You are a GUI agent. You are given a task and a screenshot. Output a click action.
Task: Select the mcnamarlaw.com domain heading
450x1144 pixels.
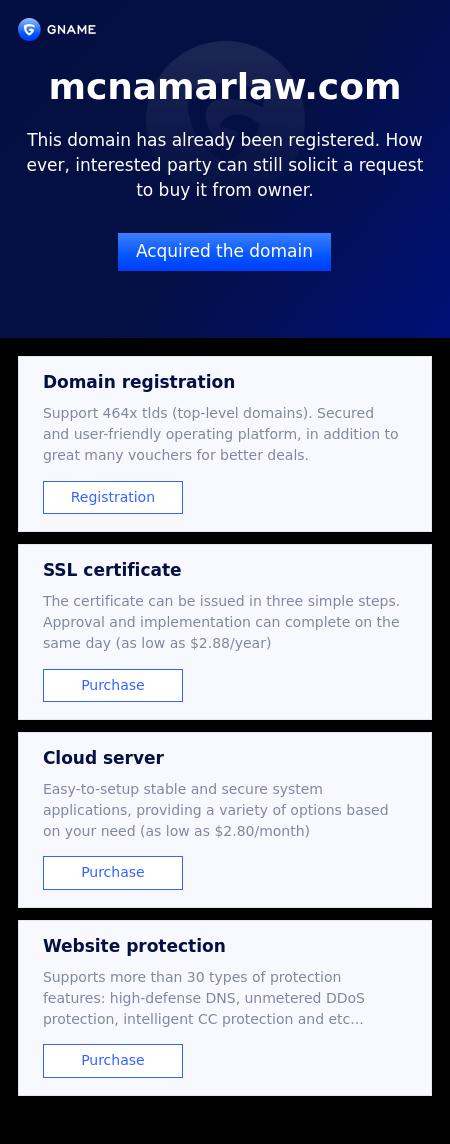(225, 87)
